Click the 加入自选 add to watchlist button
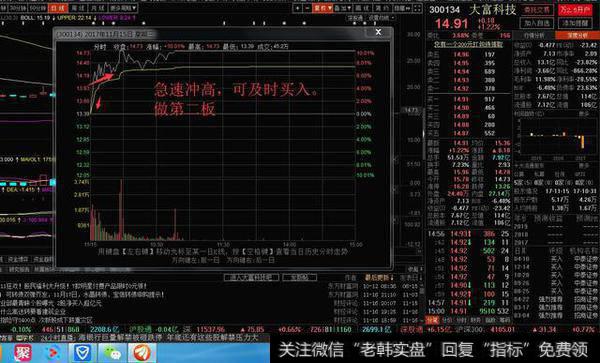 click(x=536, y=23)
